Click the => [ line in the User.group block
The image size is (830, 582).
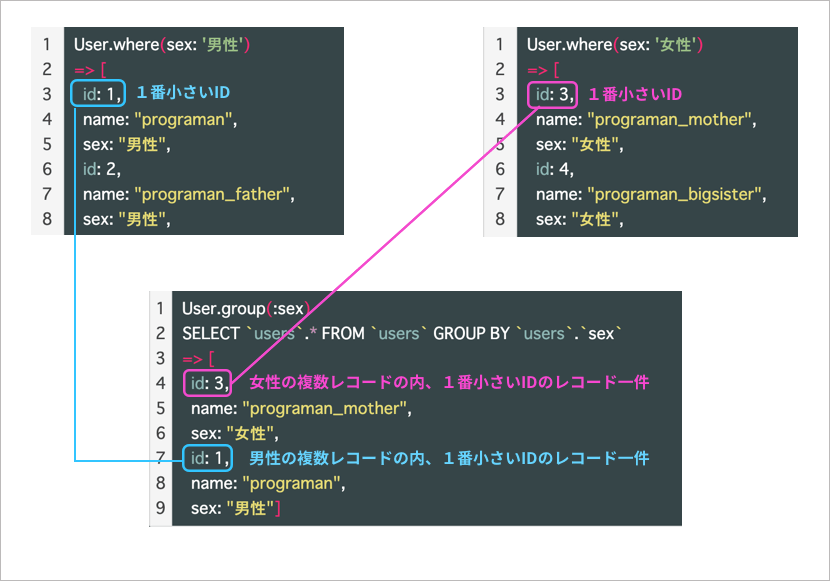coord(198,359)
